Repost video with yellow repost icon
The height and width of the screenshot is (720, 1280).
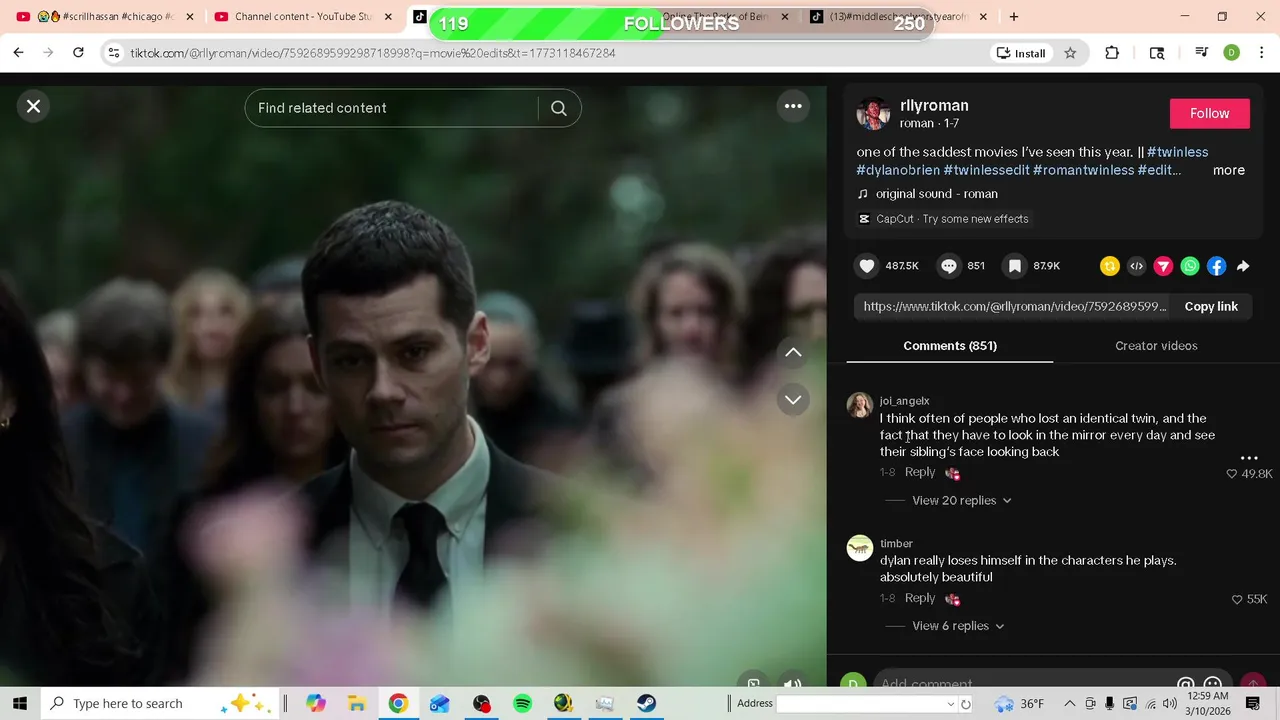click(x=1110, y=266)
